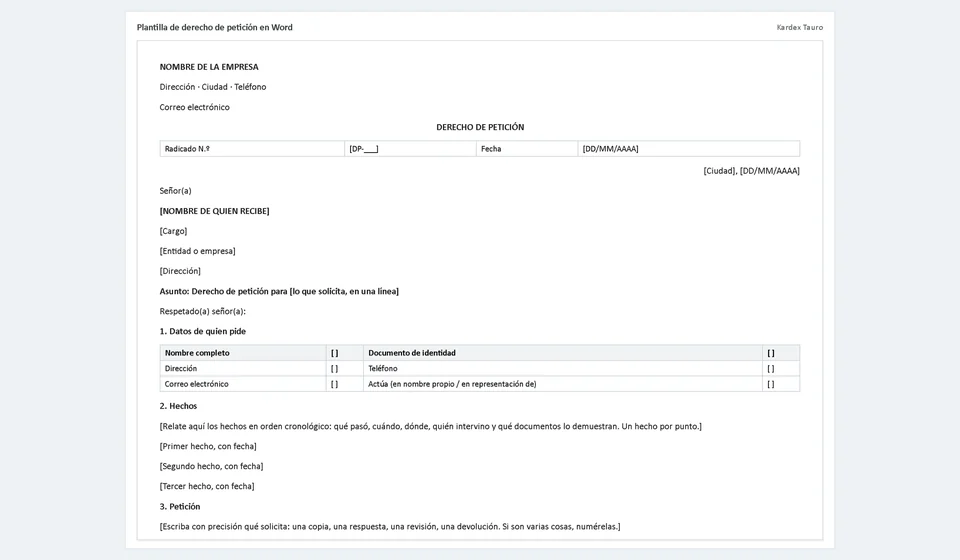Click the bracket field next to Dirección row
Screen dimensions: 960x560
pyautogui.click(x=345, y=368)
